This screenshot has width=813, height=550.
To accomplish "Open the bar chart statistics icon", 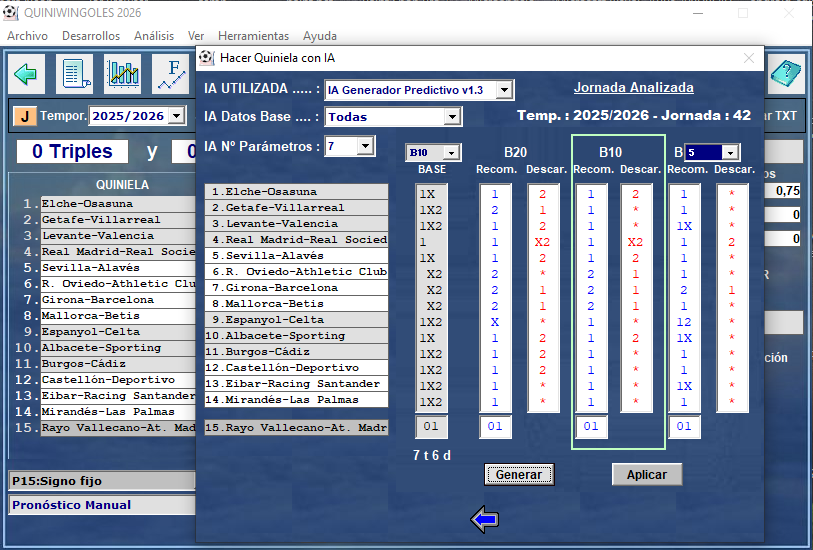I will click(123, 74).
